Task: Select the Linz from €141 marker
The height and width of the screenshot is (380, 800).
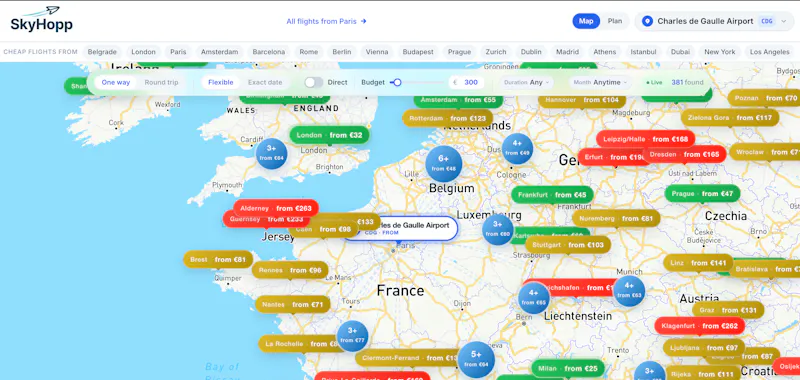Action: 698,263
